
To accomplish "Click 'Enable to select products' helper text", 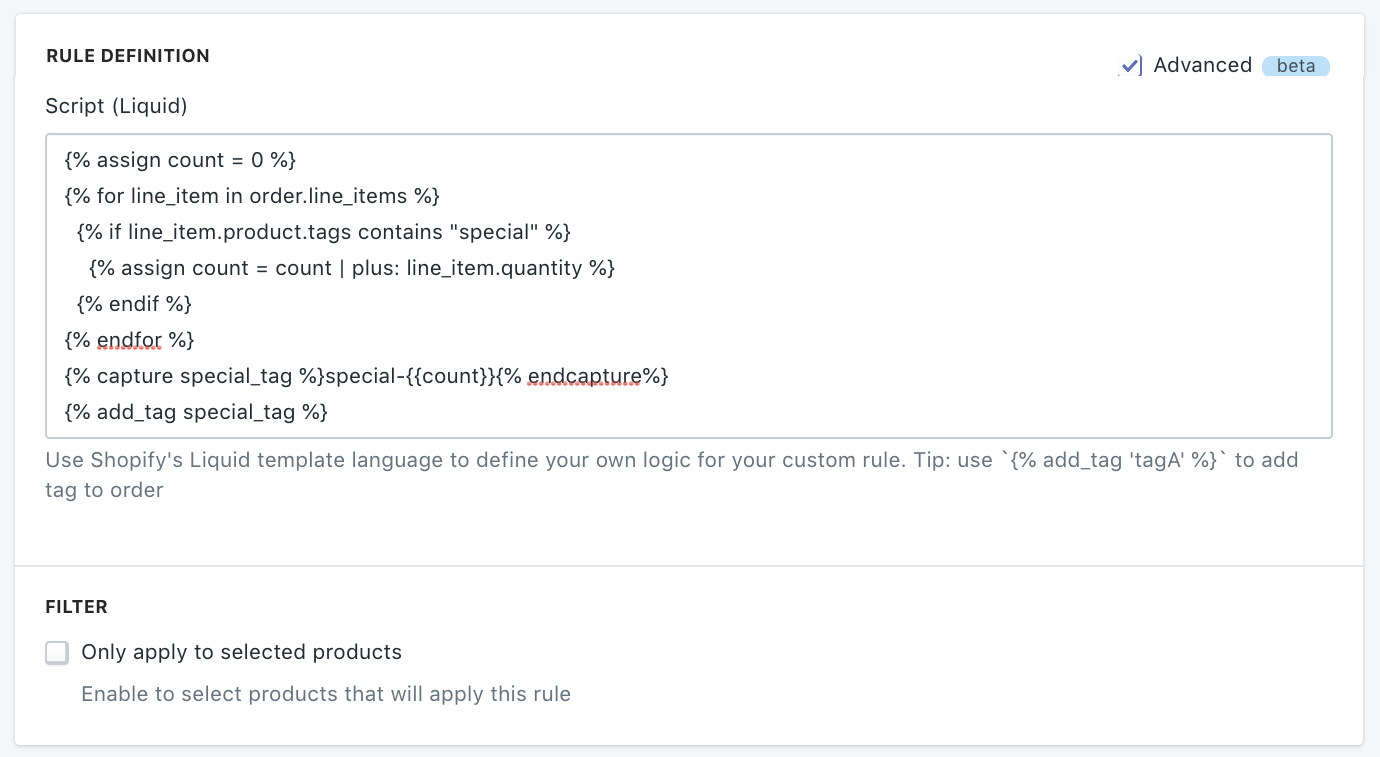I will point(326,694).
